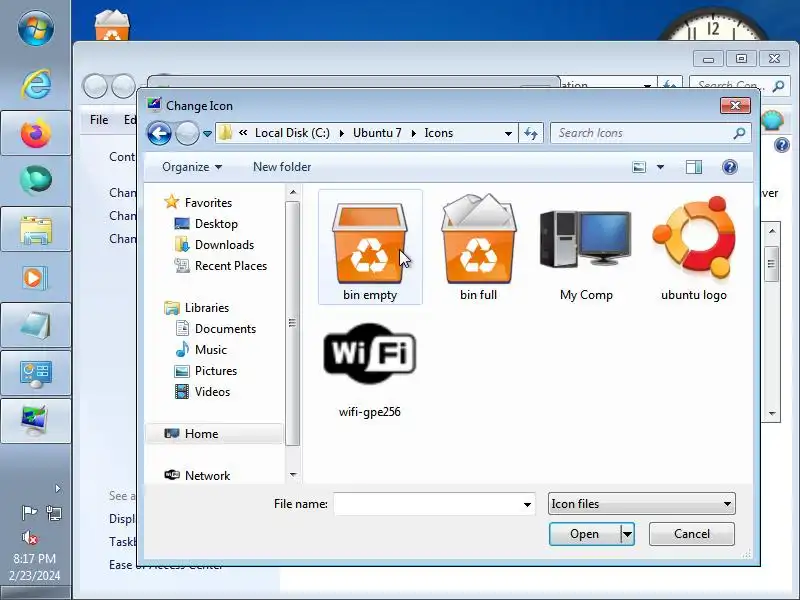Image resolution: width=800 pixels, height=600 pixels.
Task: Launch Internet Explorer from the taskbar
Action: pyautogui.click(x=35, y=84)
